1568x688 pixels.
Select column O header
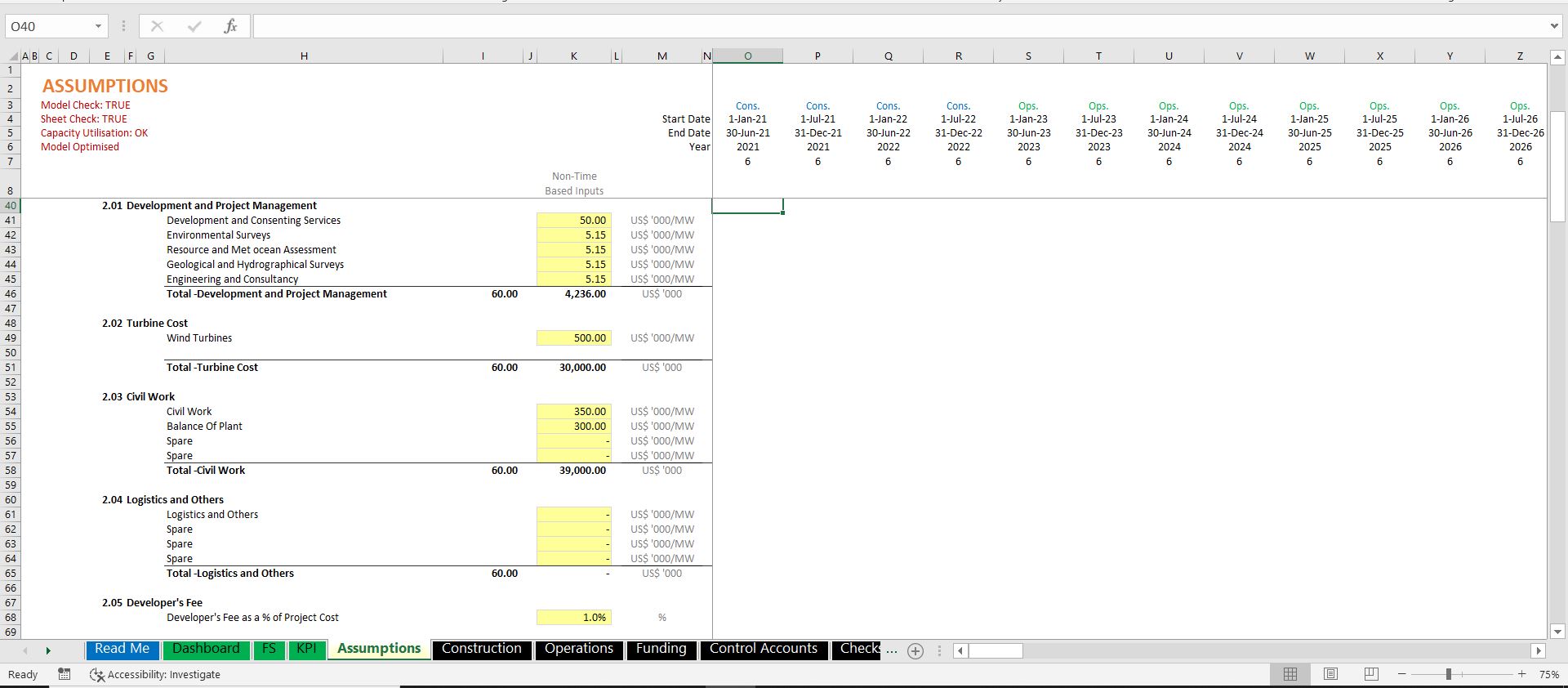click(x=747, y=56)
